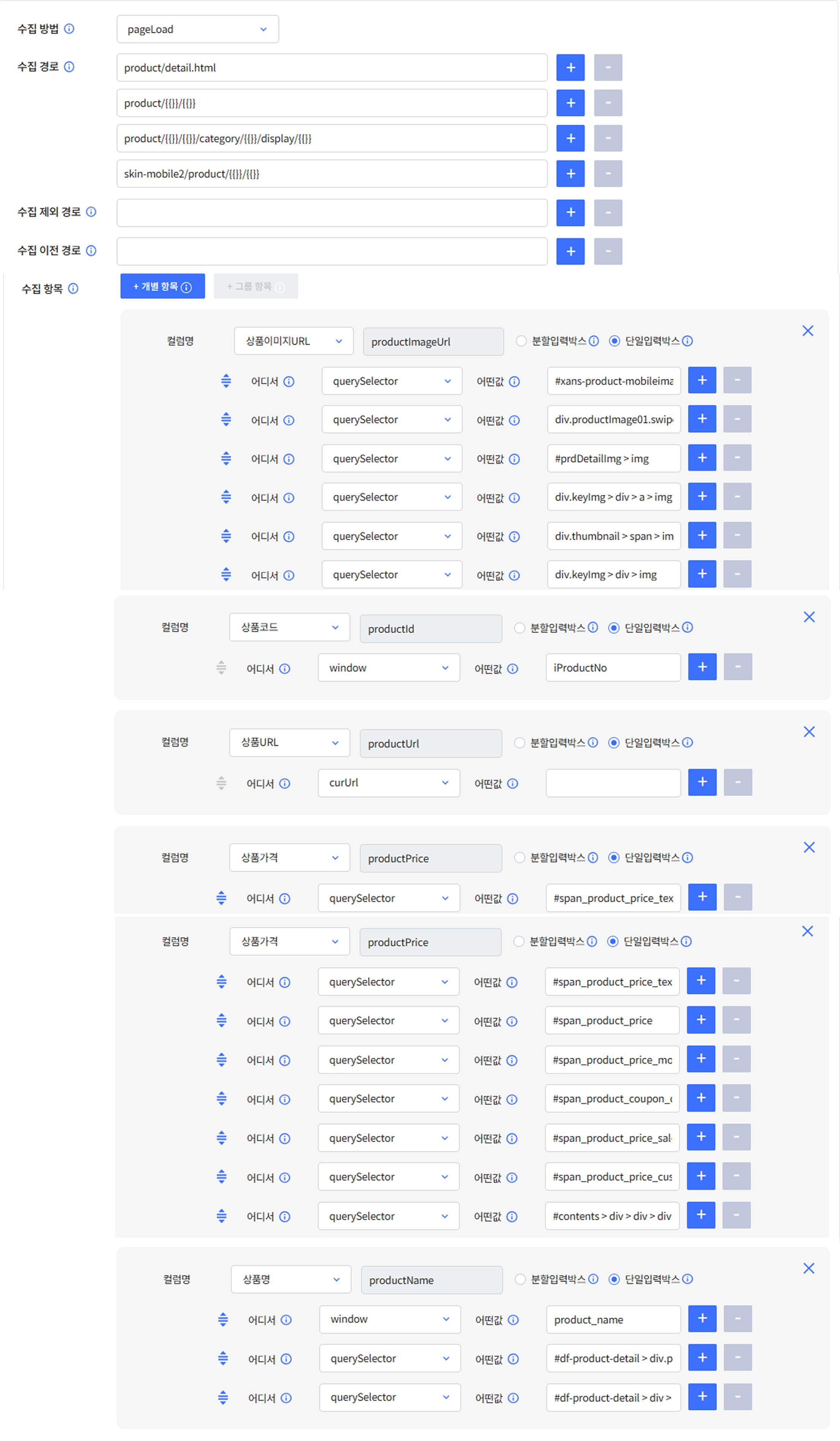
Task: Focus the product/detail.html path field
Action: pos(332,67)
